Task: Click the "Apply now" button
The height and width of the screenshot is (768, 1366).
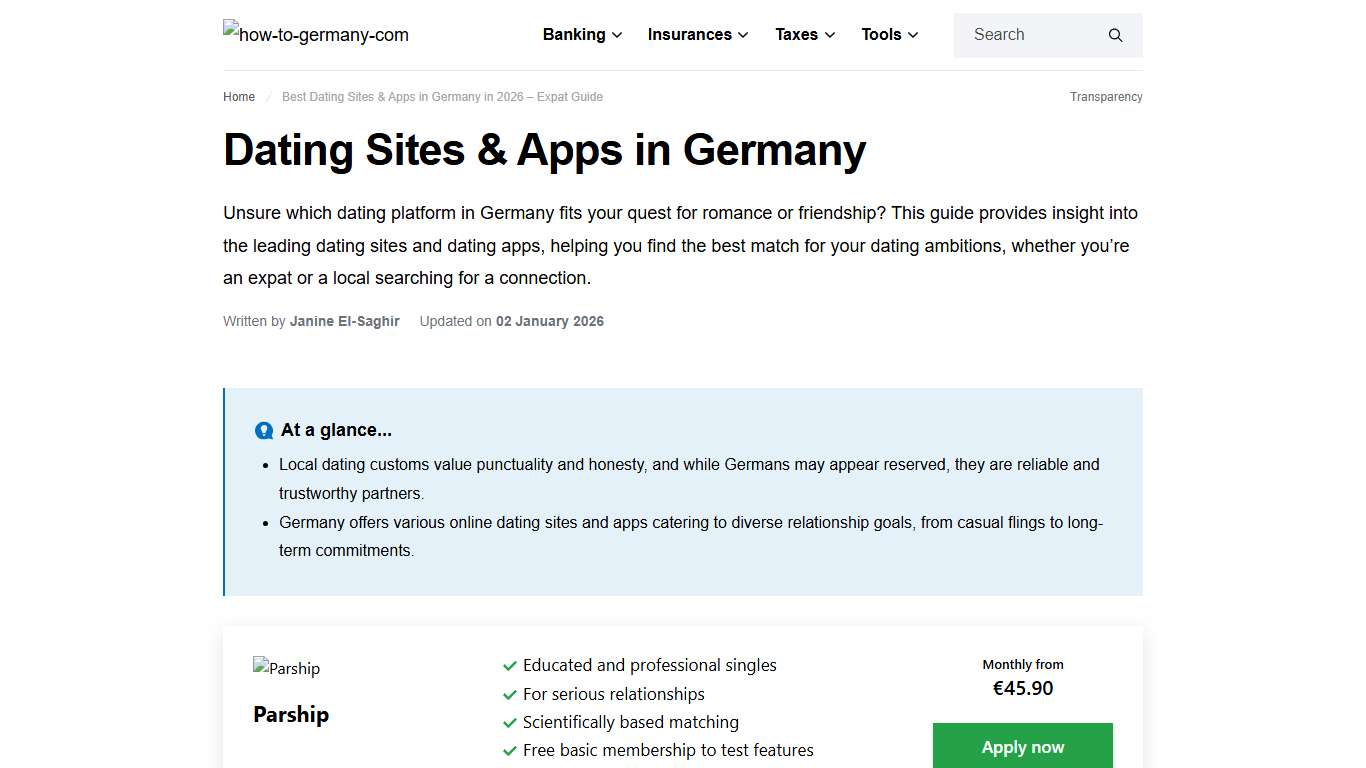Action: point(1022,746)
